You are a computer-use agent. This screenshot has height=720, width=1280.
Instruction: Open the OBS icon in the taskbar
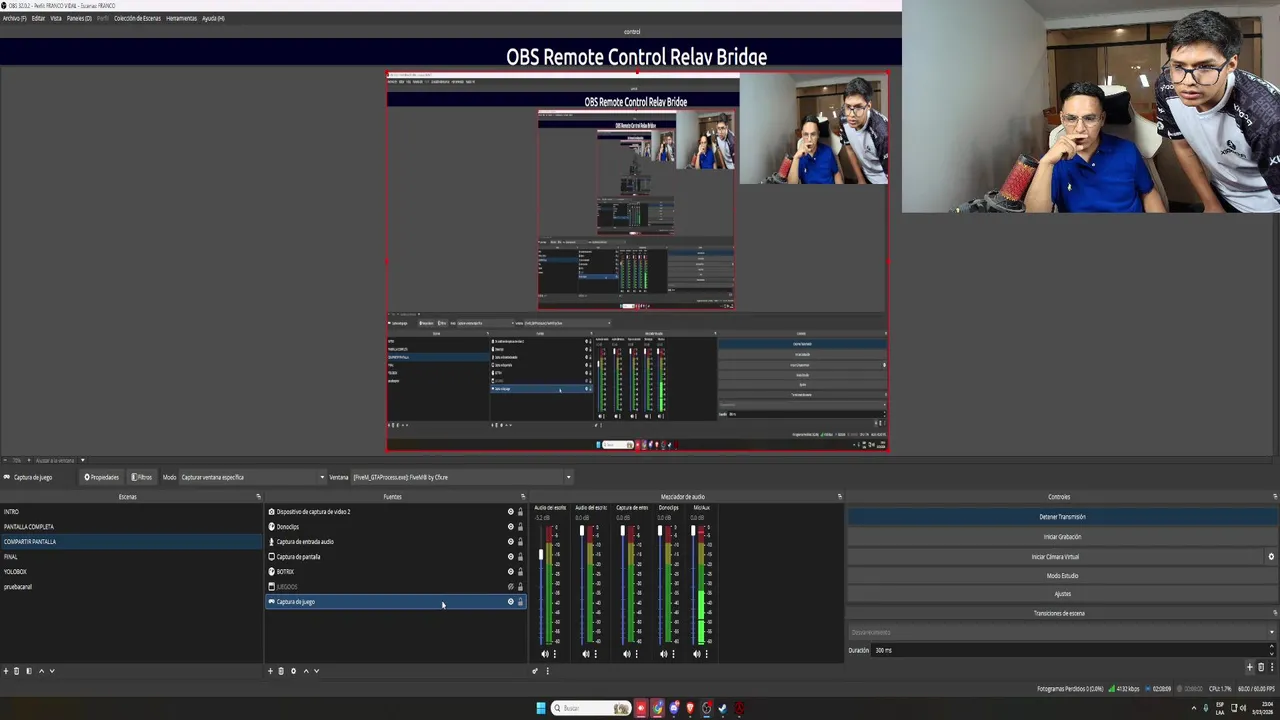(706, 708)
